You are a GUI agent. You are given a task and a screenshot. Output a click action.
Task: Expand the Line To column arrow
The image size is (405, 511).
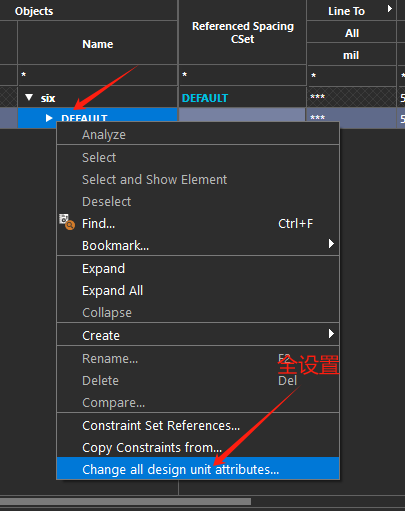[x=389, y=9]
